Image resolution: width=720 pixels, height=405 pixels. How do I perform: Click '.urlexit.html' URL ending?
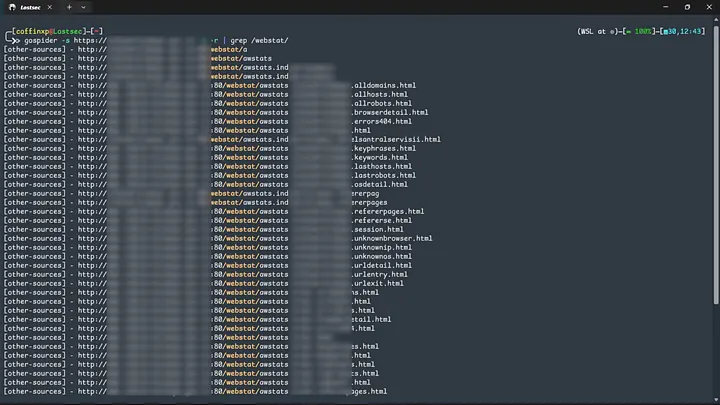377,283
